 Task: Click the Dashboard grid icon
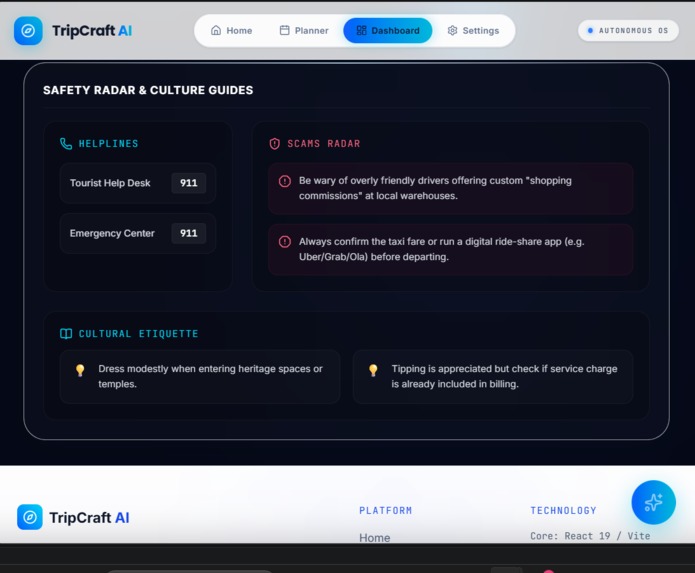click(362, 30)
